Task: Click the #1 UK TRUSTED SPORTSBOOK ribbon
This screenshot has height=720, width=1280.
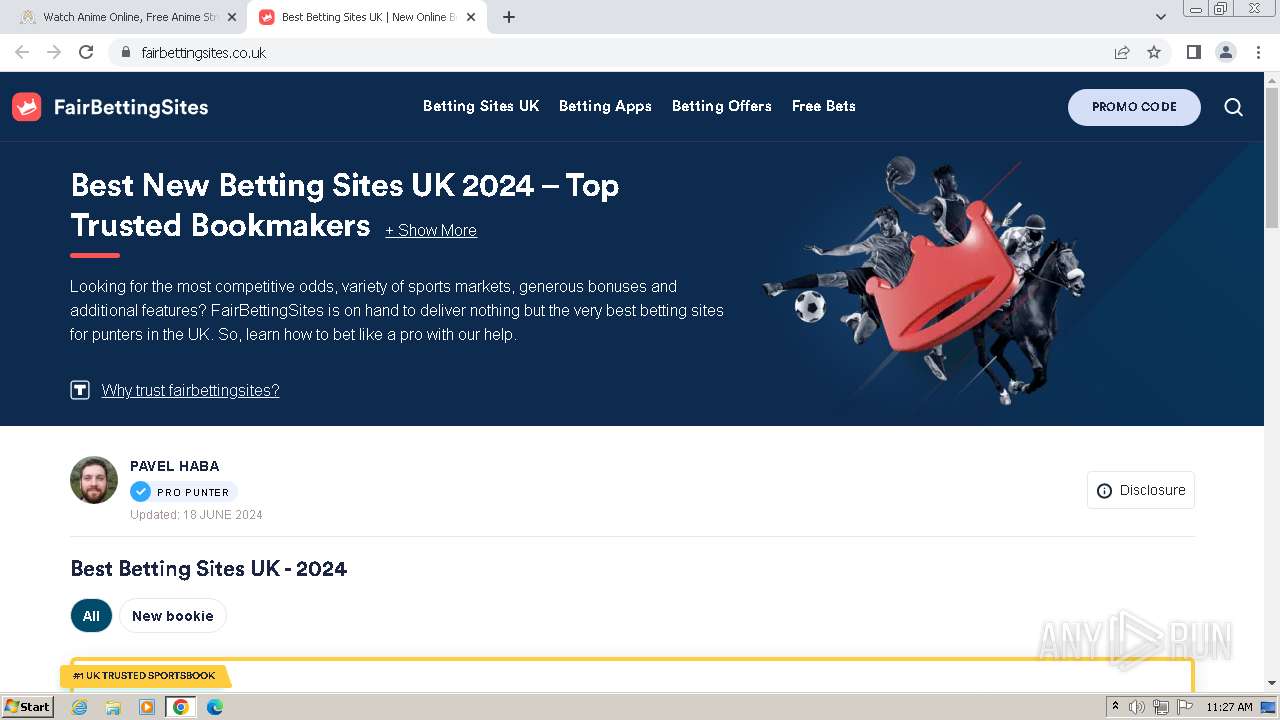Action: pyautogui.click(x=145, y=676)
